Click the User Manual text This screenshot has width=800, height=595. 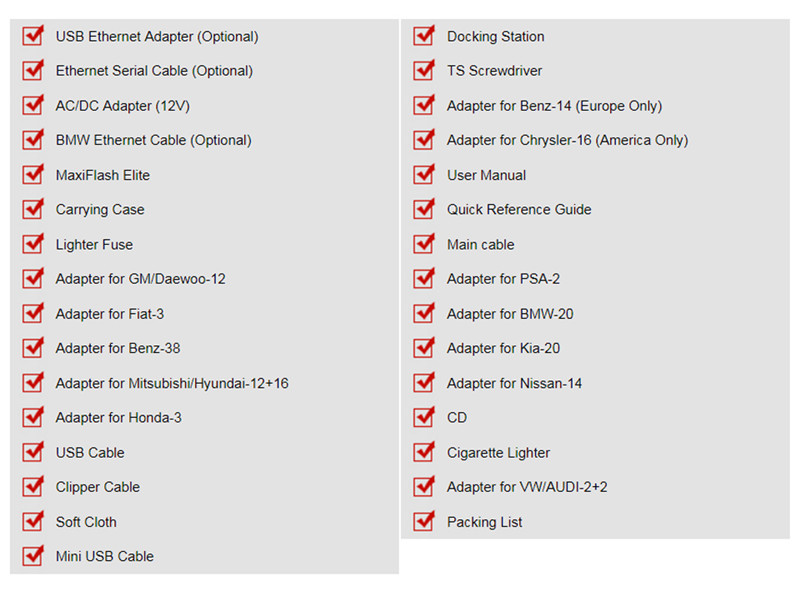point(486,175)
